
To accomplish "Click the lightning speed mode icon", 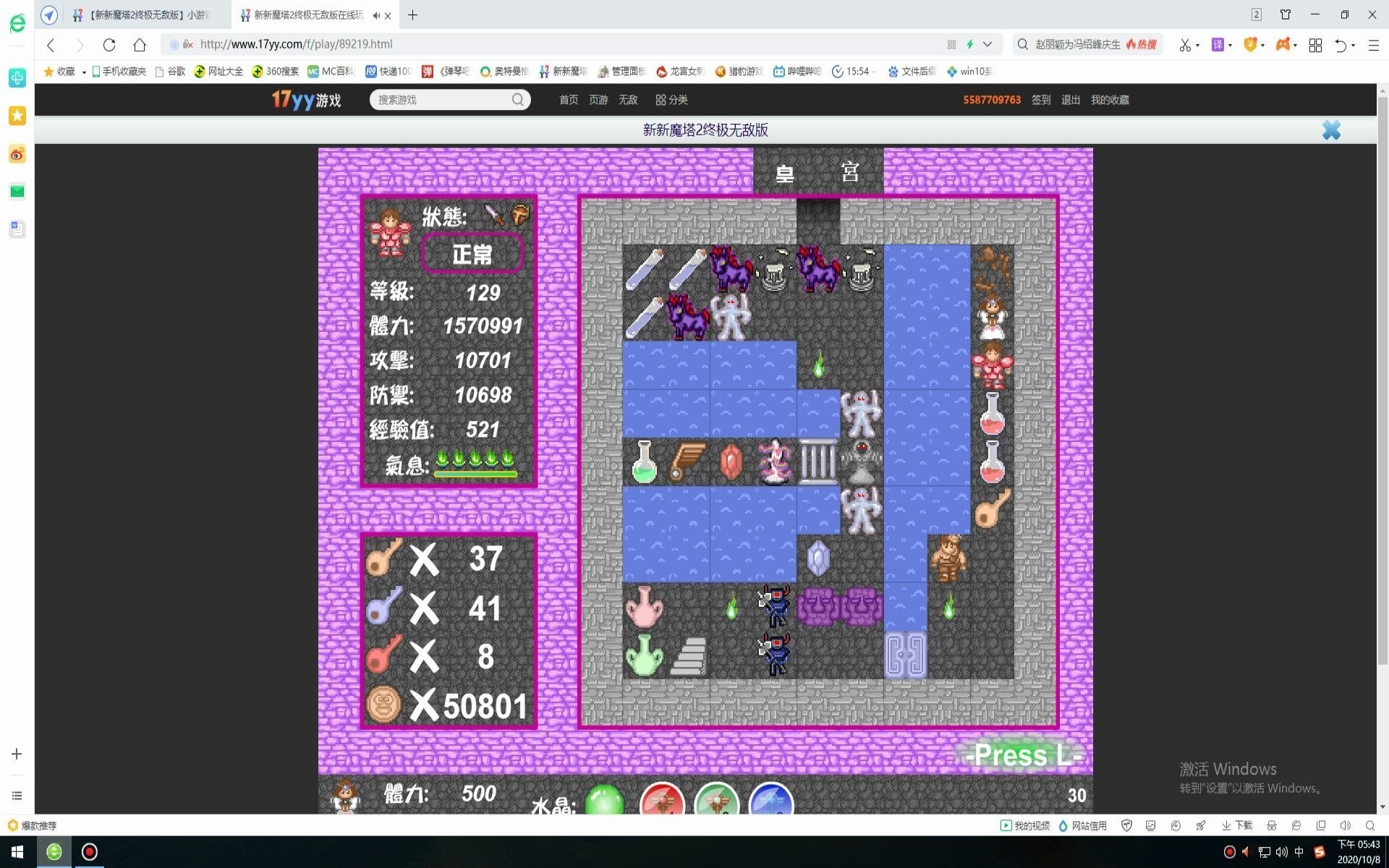I will [x=970, y=44].
